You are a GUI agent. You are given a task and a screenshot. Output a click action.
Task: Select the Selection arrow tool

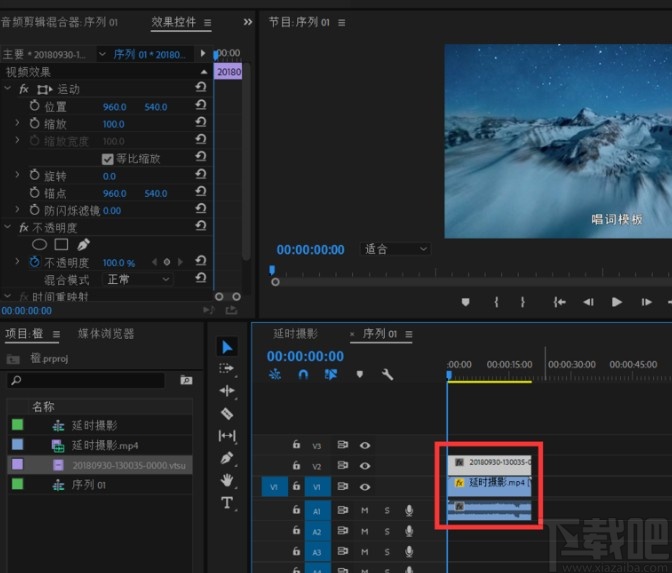[x=227, y=347]
